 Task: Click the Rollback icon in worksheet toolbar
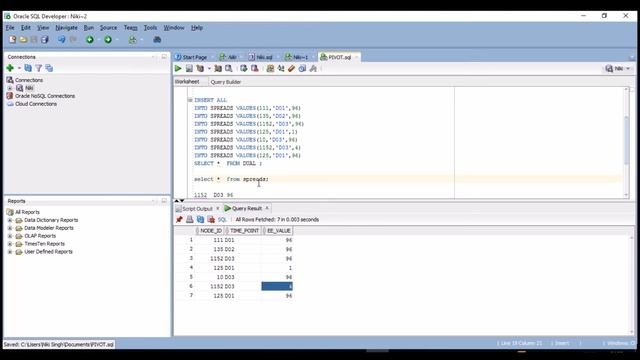(255, 69)
